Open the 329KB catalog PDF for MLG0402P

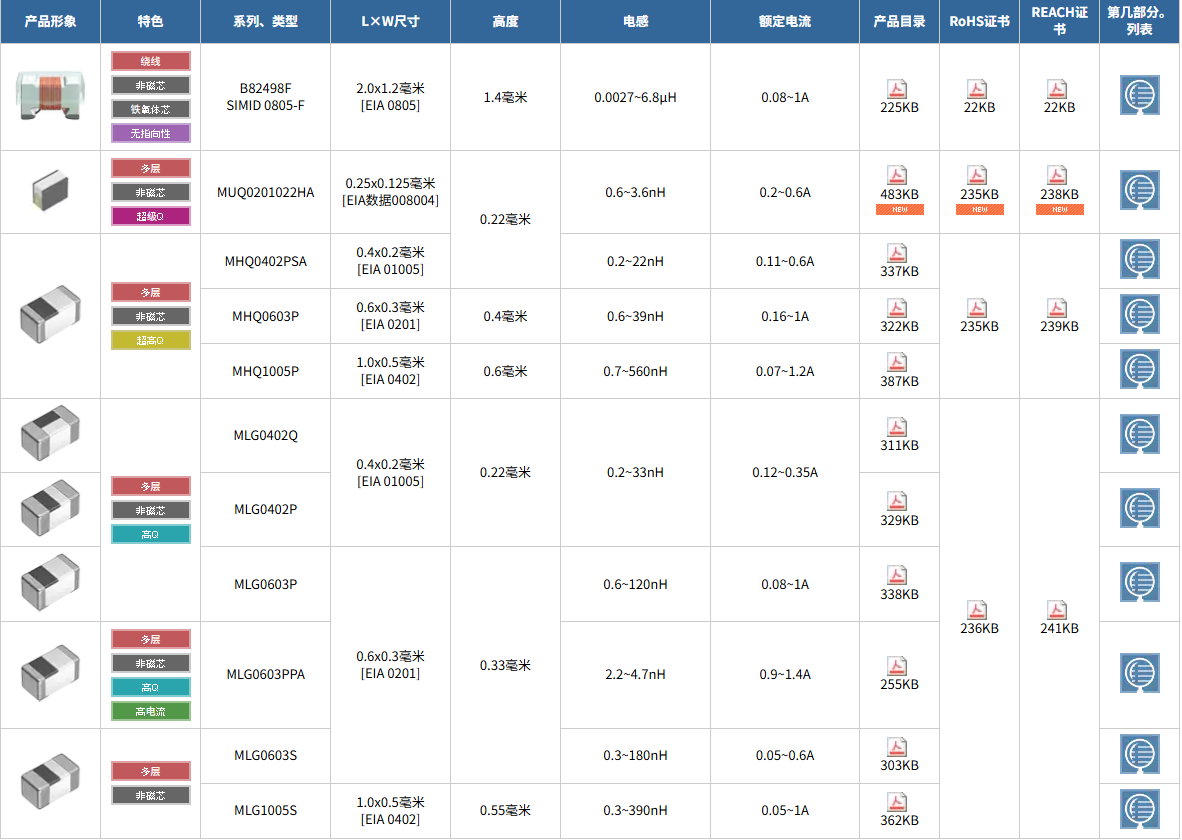click(897, 501)
